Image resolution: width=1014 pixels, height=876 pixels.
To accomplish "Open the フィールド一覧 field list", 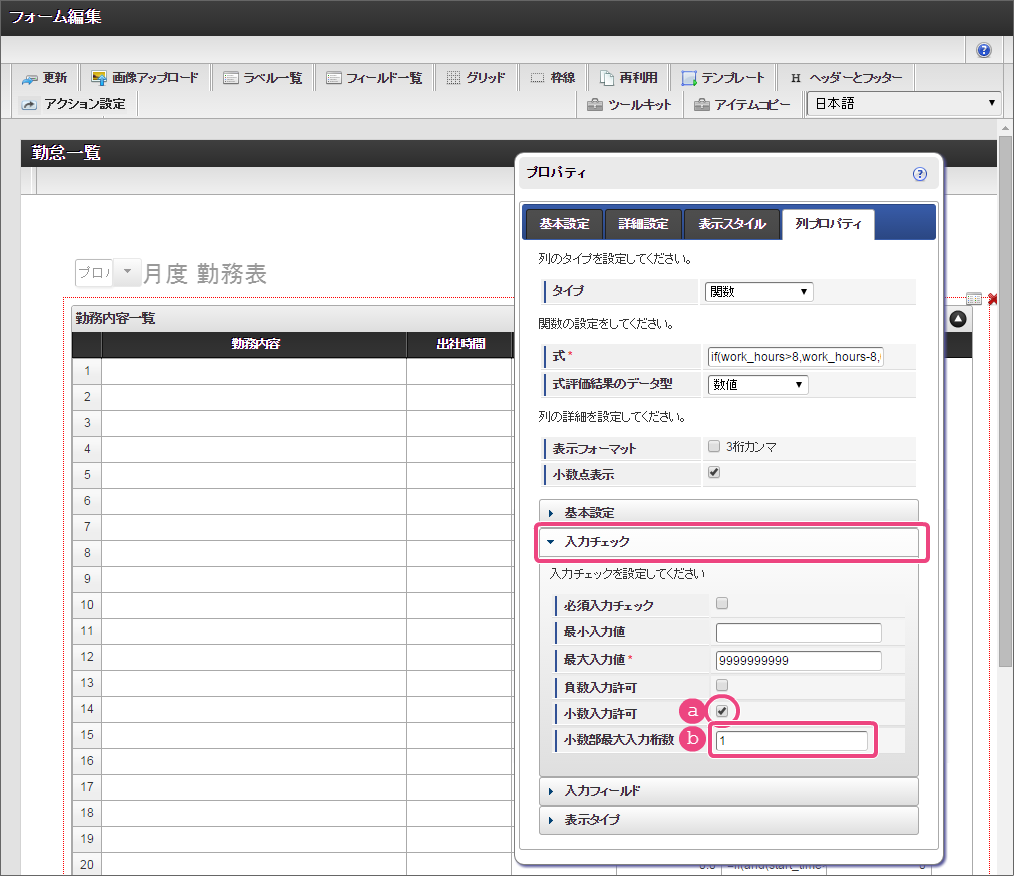I will (374, 78).
